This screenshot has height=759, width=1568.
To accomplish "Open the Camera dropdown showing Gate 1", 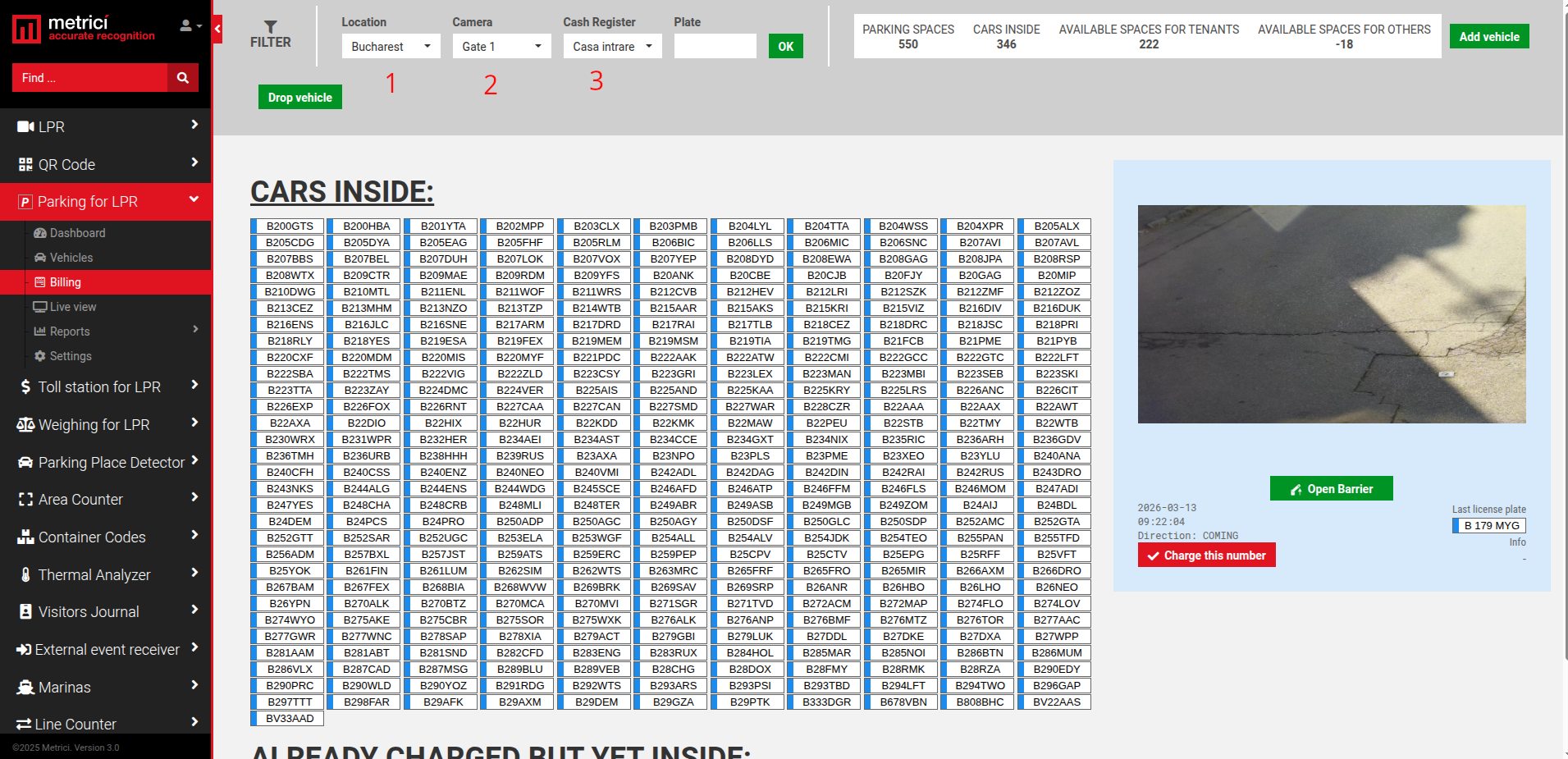I will tap(502, 46).
